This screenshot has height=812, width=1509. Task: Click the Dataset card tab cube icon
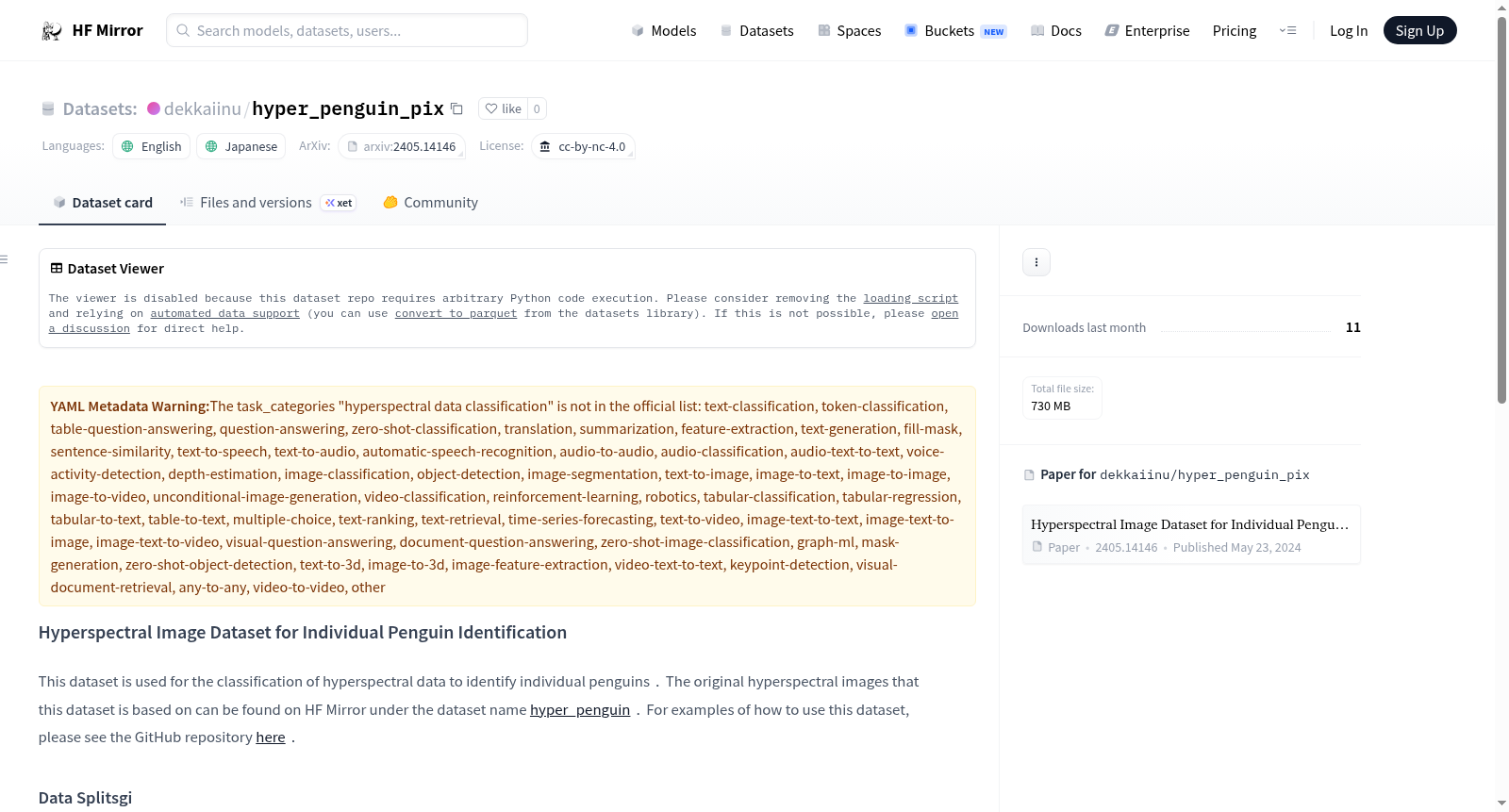click(59, 203)
